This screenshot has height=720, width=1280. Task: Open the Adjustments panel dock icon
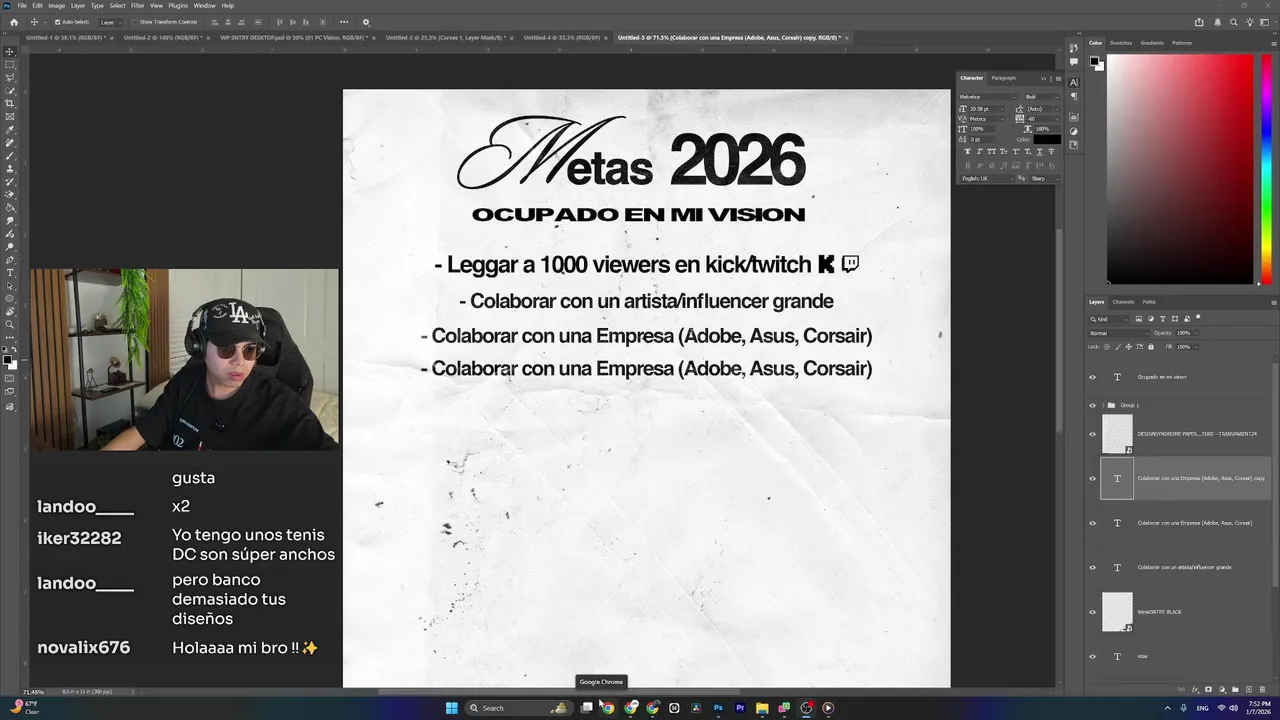coord(1073,131)
